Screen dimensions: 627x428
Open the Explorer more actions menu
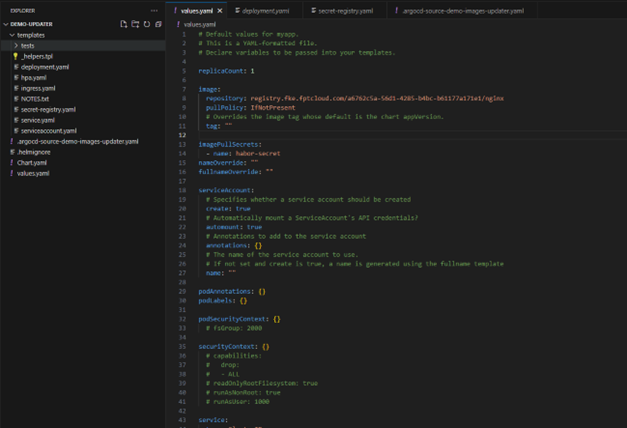pos(154,11)
